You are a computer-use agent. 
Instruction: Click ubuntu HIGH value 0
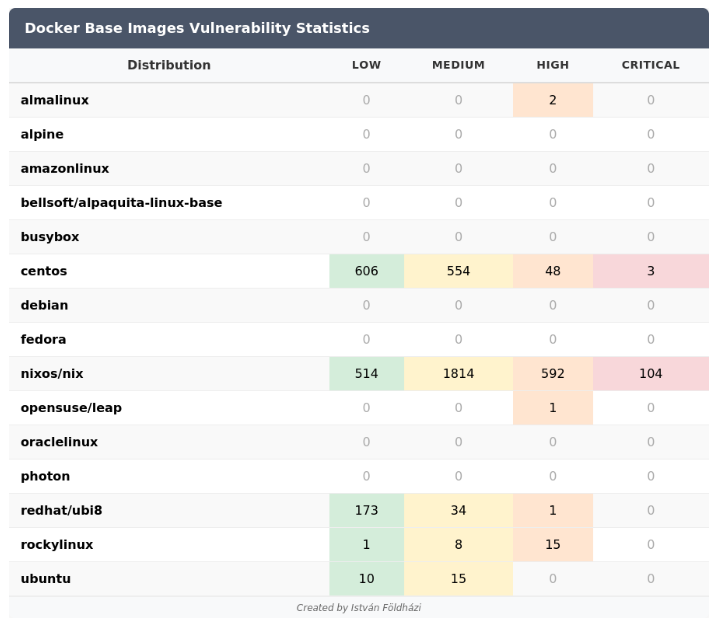pyautogui.click(x=553, y=579)
